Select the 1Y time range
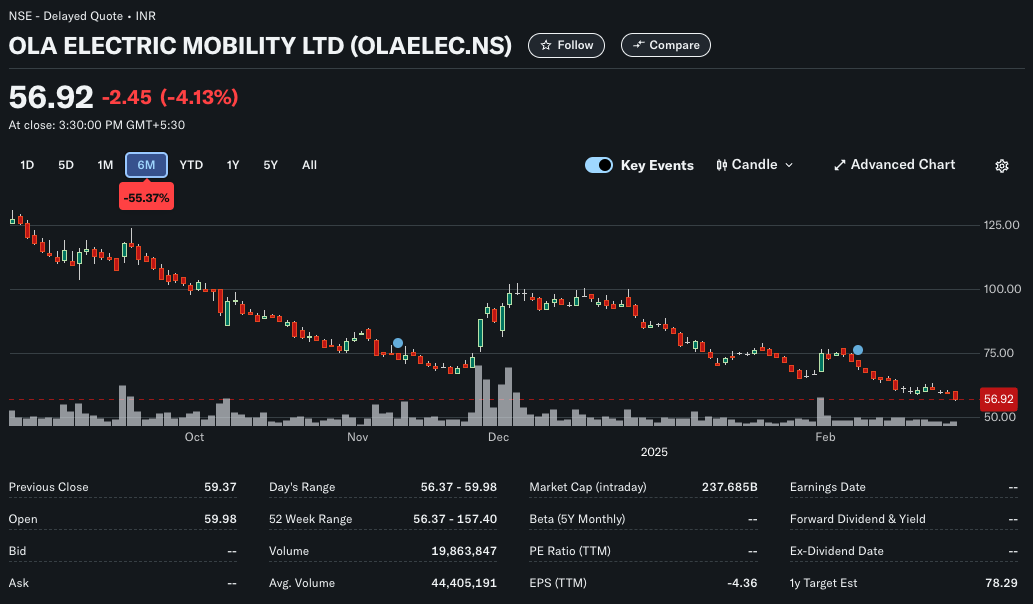Image resolution: width=1033 pixels, height=604 pixels. 233,165
